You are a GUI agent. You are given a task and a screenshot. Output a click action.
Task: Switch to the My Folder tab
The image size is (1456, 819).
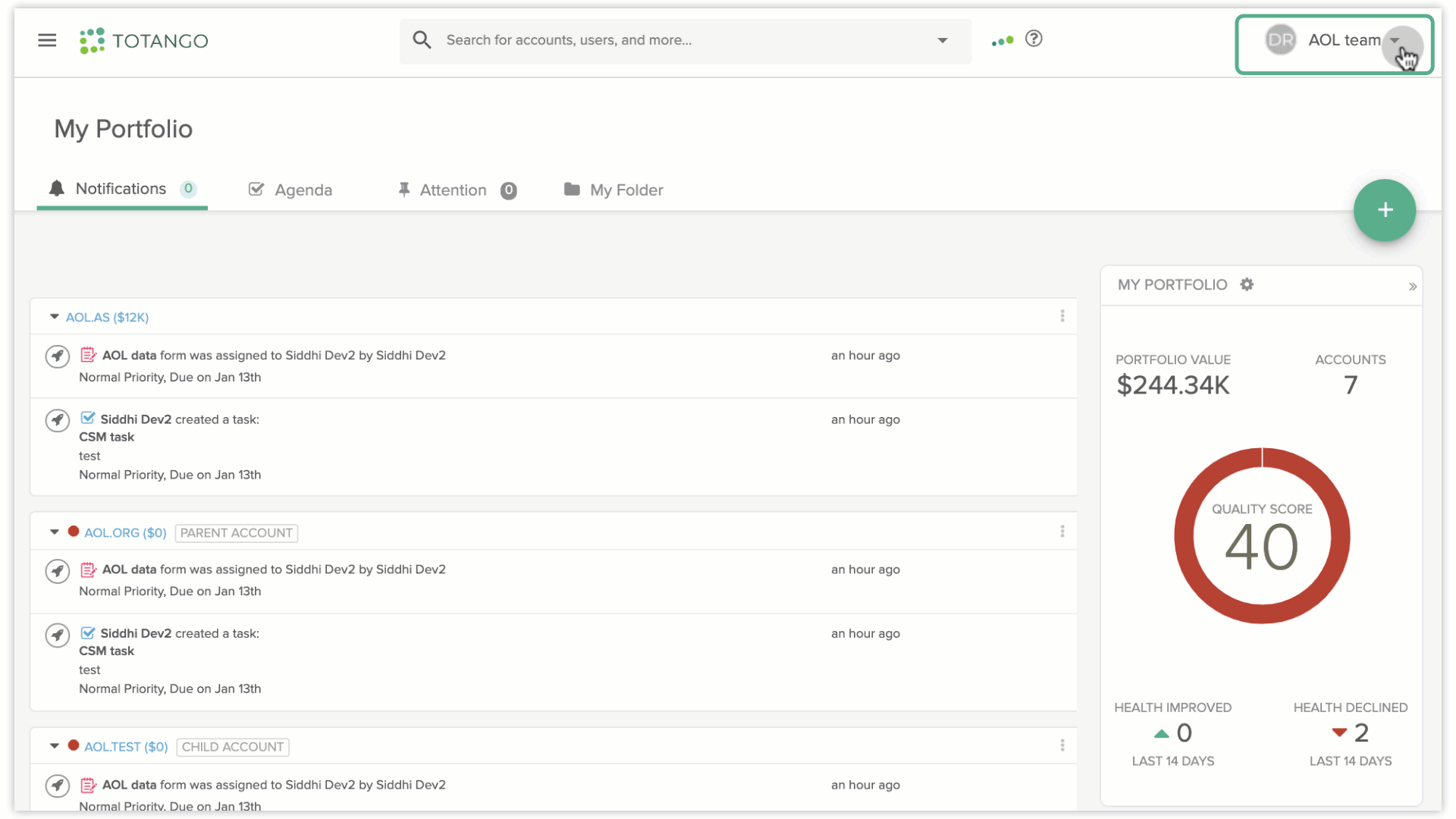tap(613, 190)
